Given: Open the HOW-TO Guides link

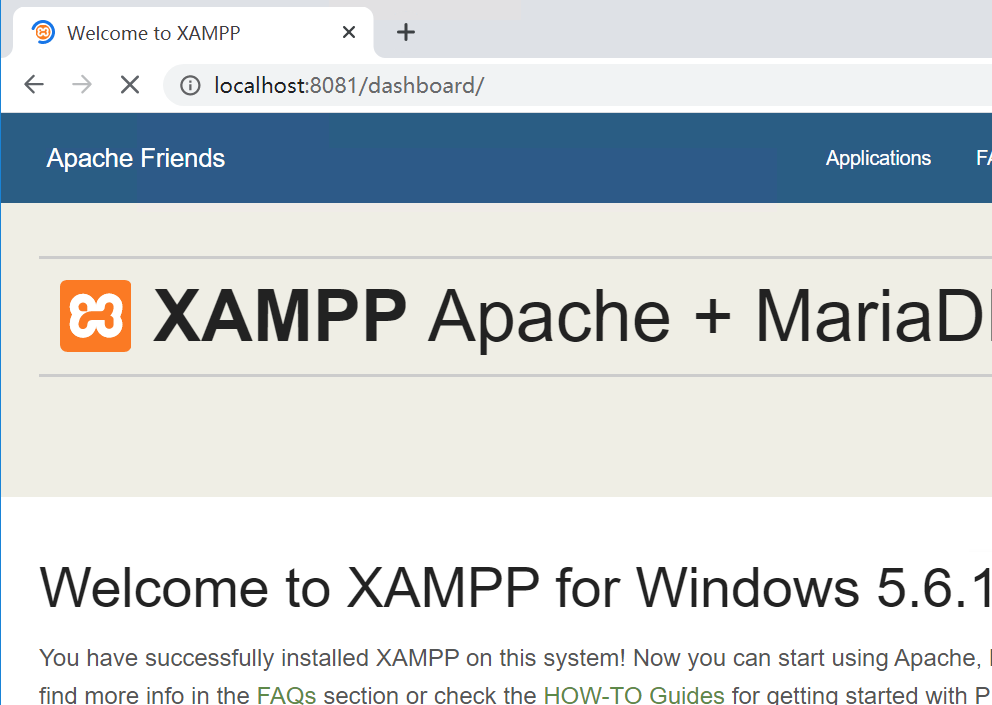Looking at the screenshot, I should (x=634, y=694).
